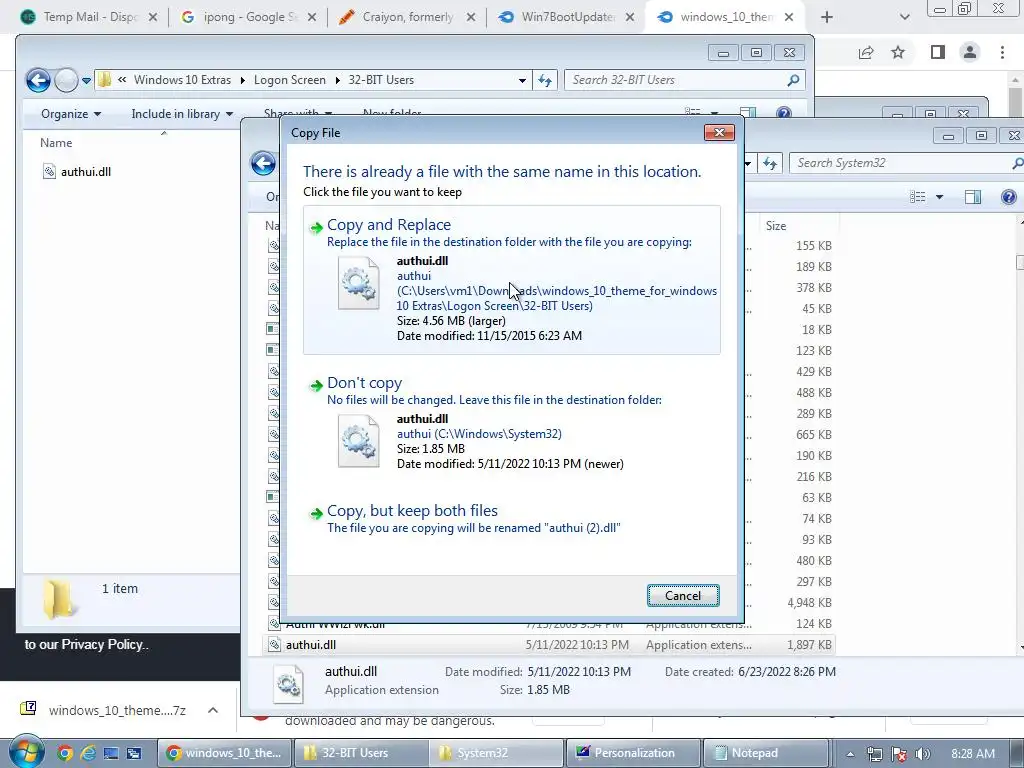Image resolution: width=1024 pixels, height=768 pixels.
Task: Click the Switch between windows quick launch icon
Action: (134, 754)
